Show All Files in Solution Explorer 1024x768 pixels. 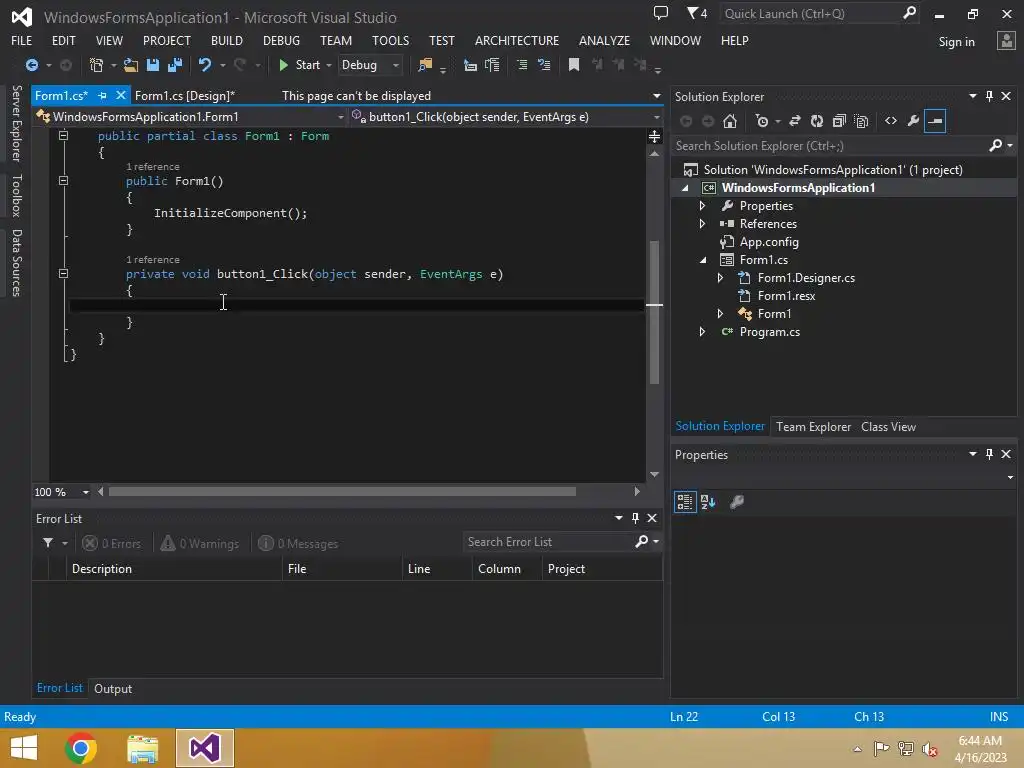pyautogui.click(x=861, y=121)
